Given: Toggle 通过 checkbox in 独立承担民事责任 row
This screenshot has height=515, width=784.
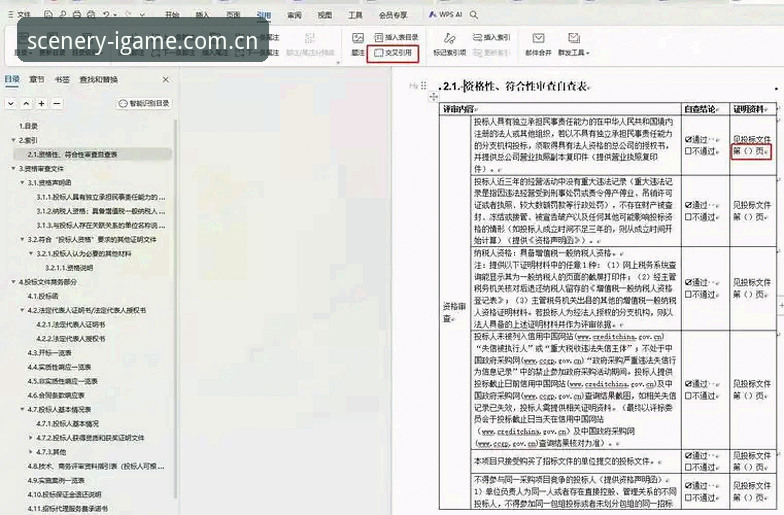Looking at the screenshot, I should 688,140.
